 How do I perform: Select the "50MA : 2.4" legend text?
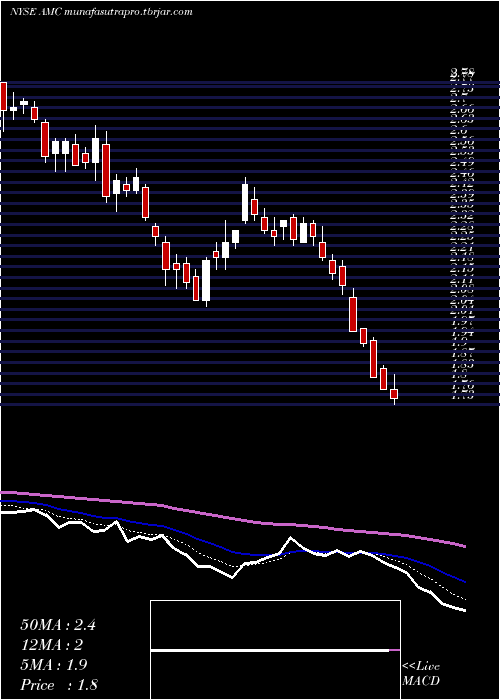tap(58, 625)
